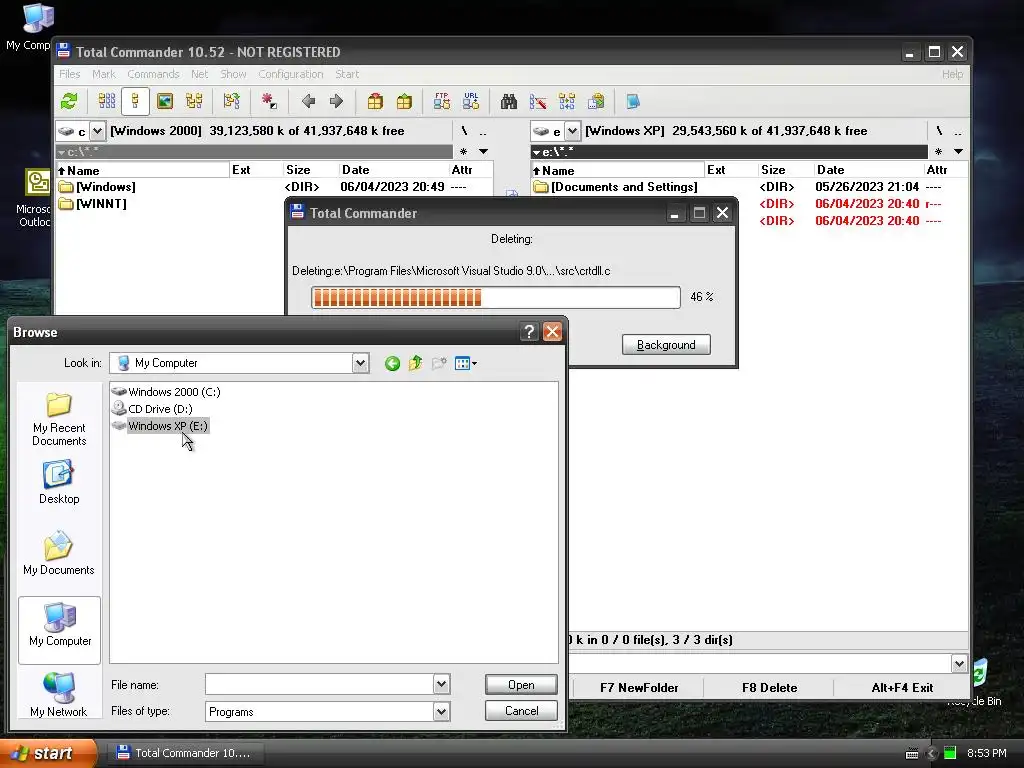Screen dimensions: 1024x768
Task: Select CD Drive (D:) in Browse list
Action: (152, 409)
